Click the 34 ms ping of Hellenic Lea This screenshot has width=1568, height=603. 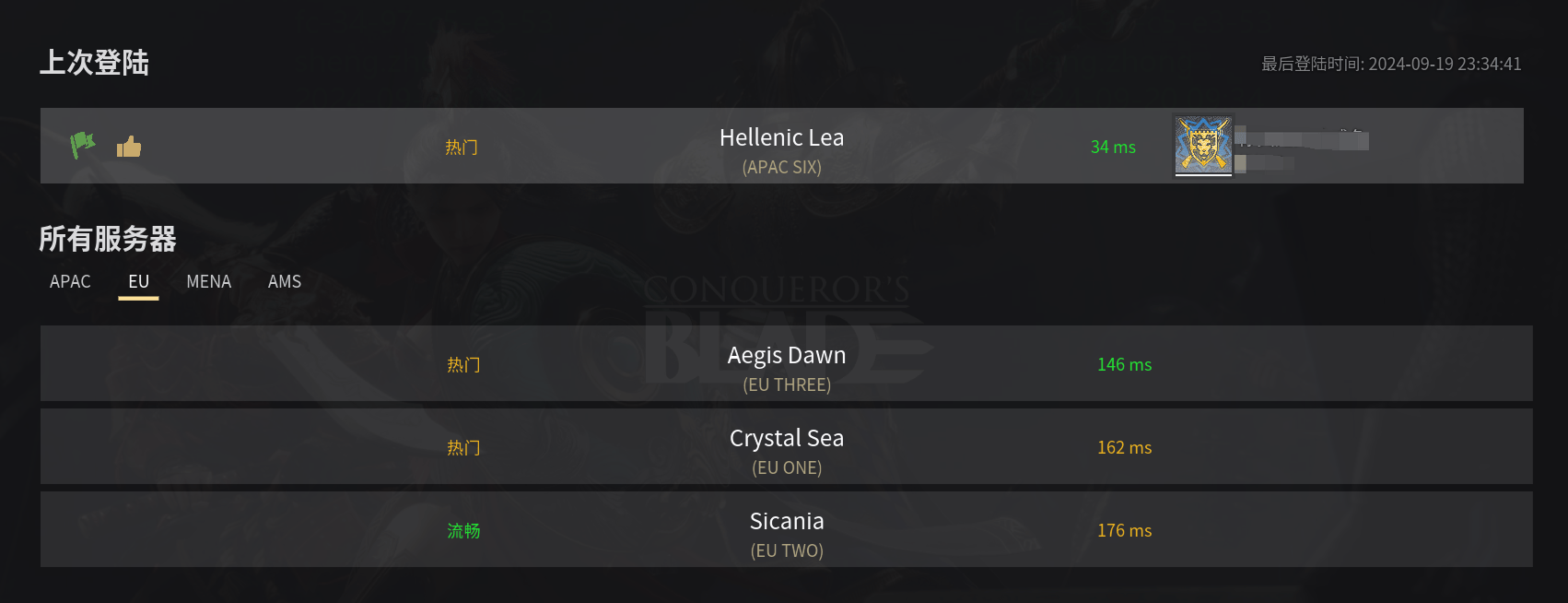1113,147
